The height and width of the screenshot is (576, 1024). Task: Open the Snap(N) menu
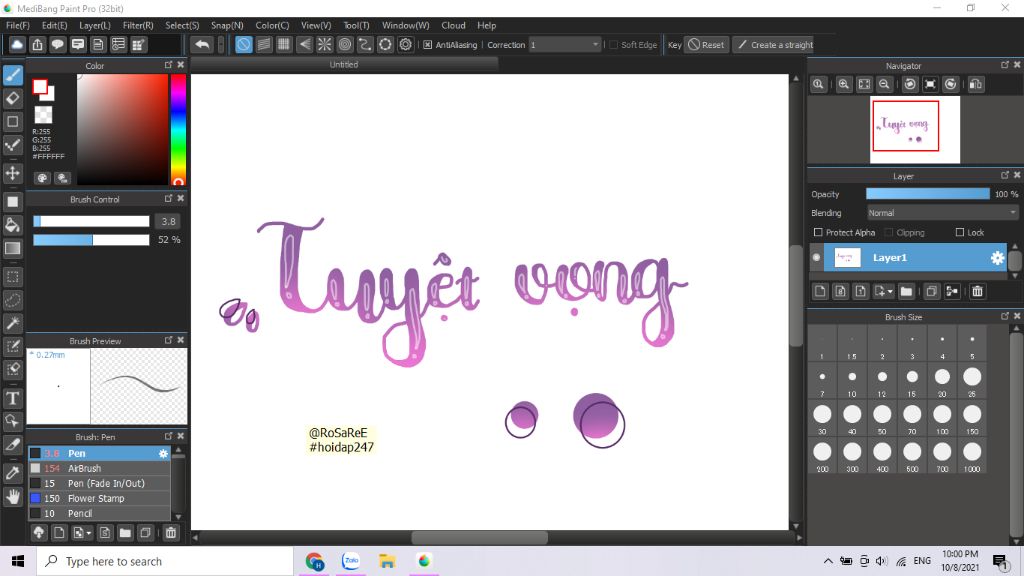[227, 25]
